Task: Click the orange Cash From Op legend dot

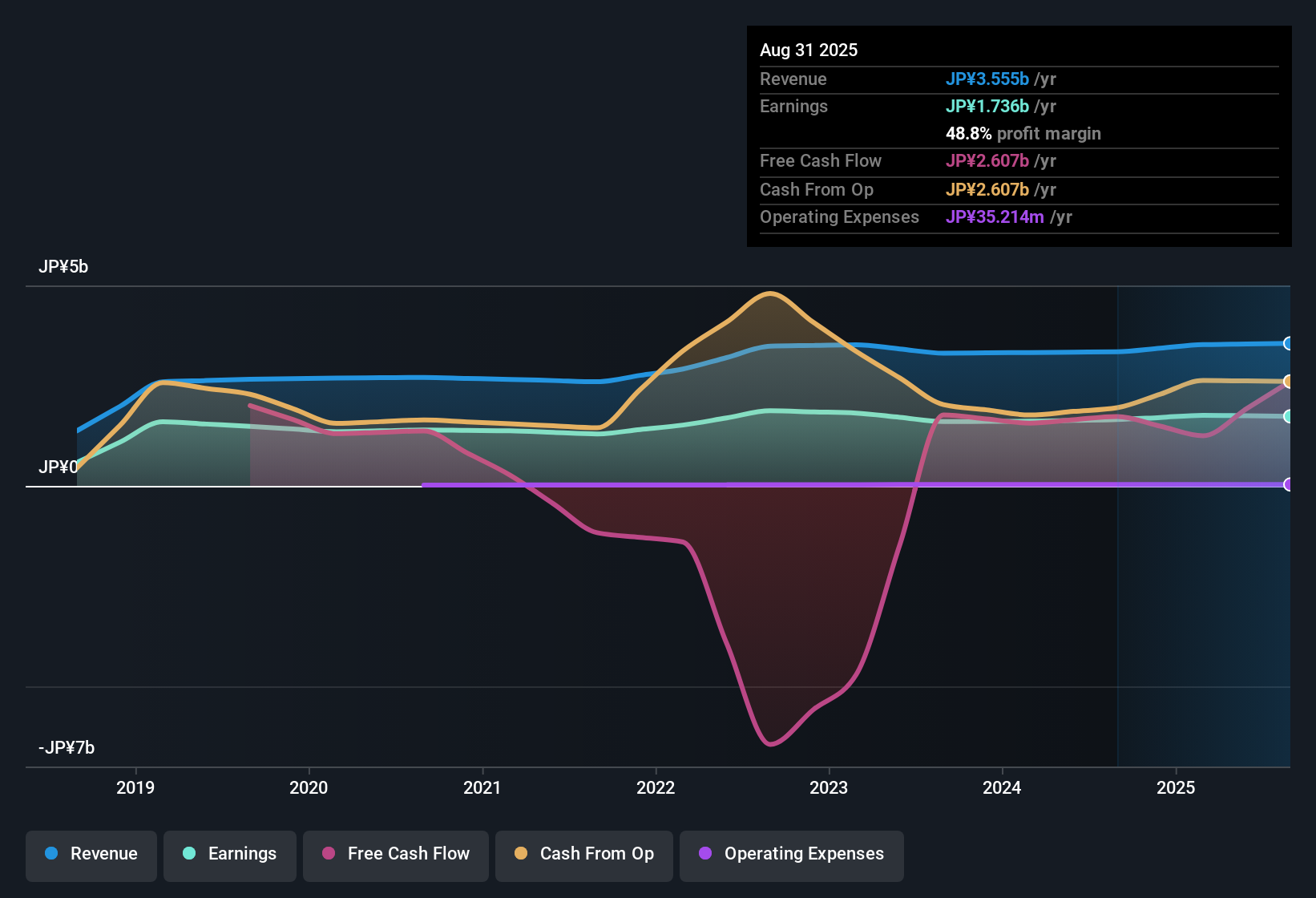Action: pyautogui.click(x=521, y=855)
